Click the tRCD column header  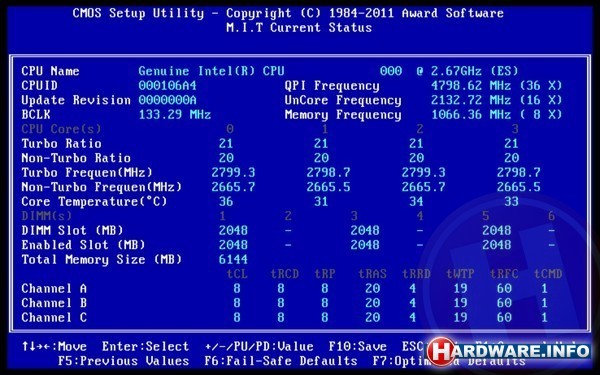click(x=284, y=274)
